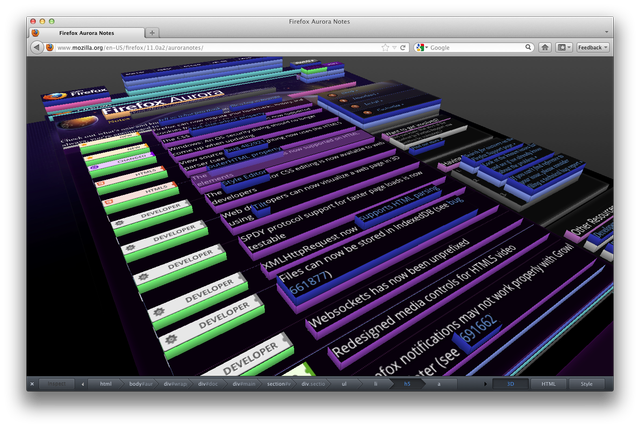
Task: Open the list all tabs dropdown
Action: click(x=607, y=32)
